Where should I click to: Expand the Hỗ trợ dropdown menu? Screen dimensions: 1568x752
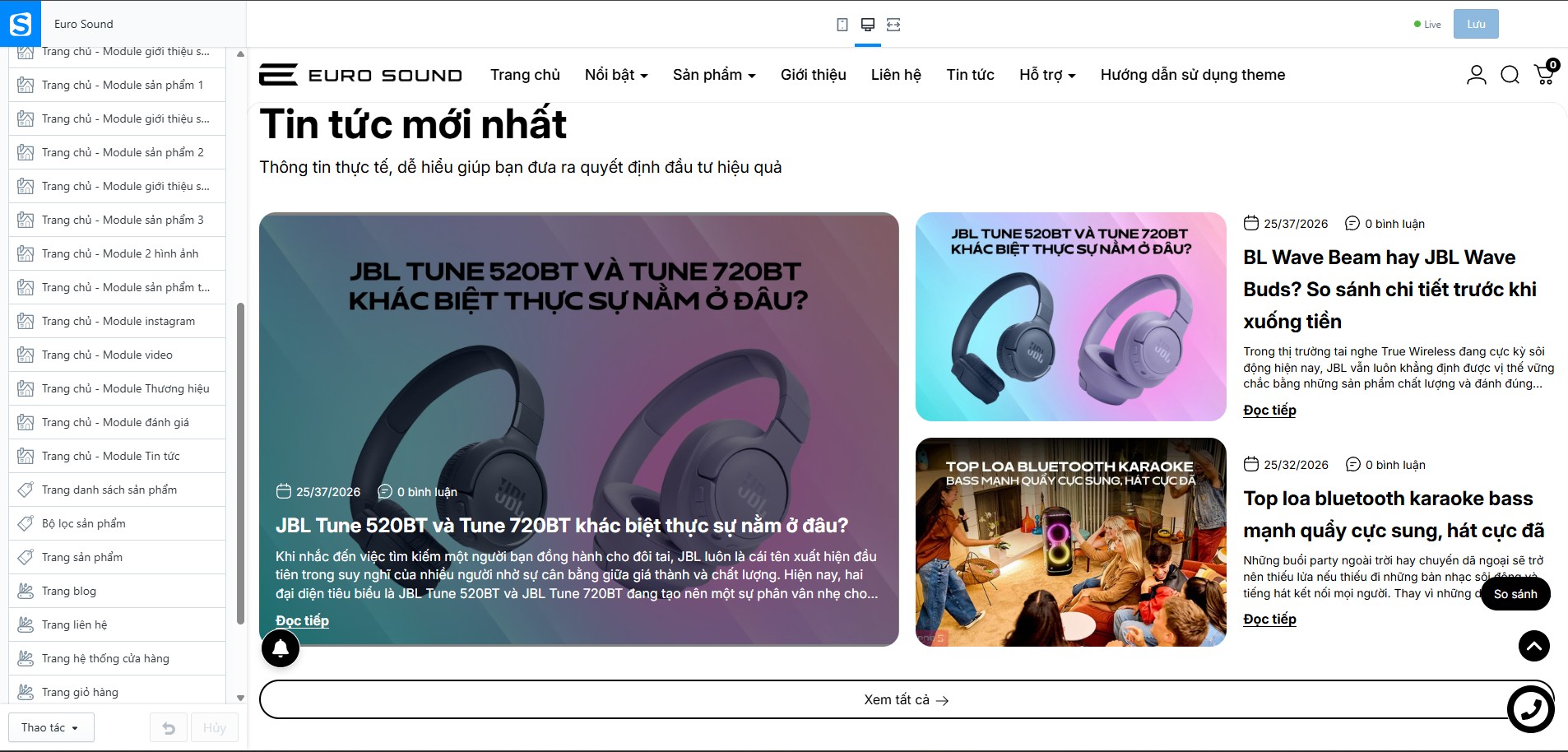click(x=1047, y=75)
